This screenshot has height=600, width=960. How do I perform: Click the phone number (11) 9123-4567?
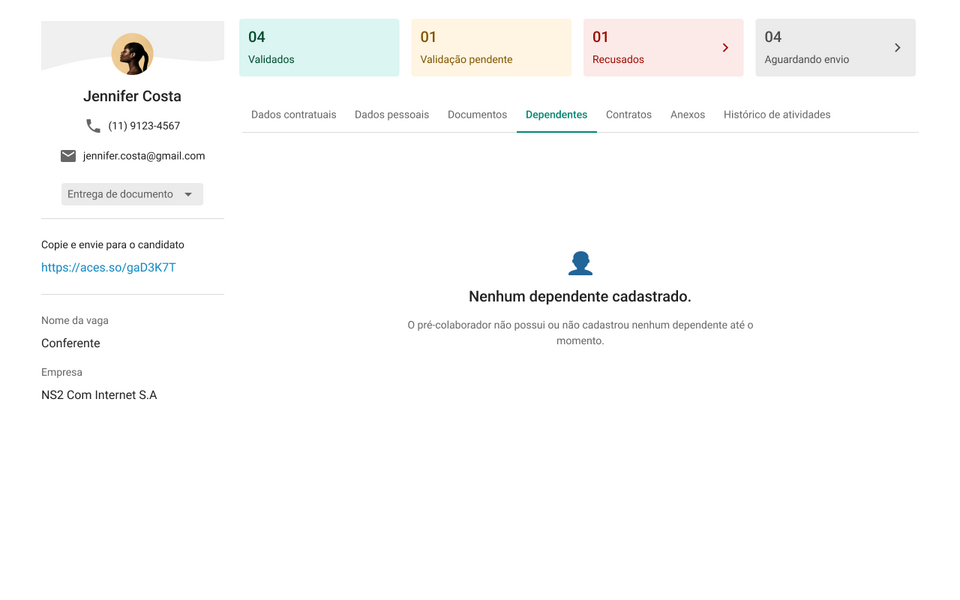(x=144, y=126)
